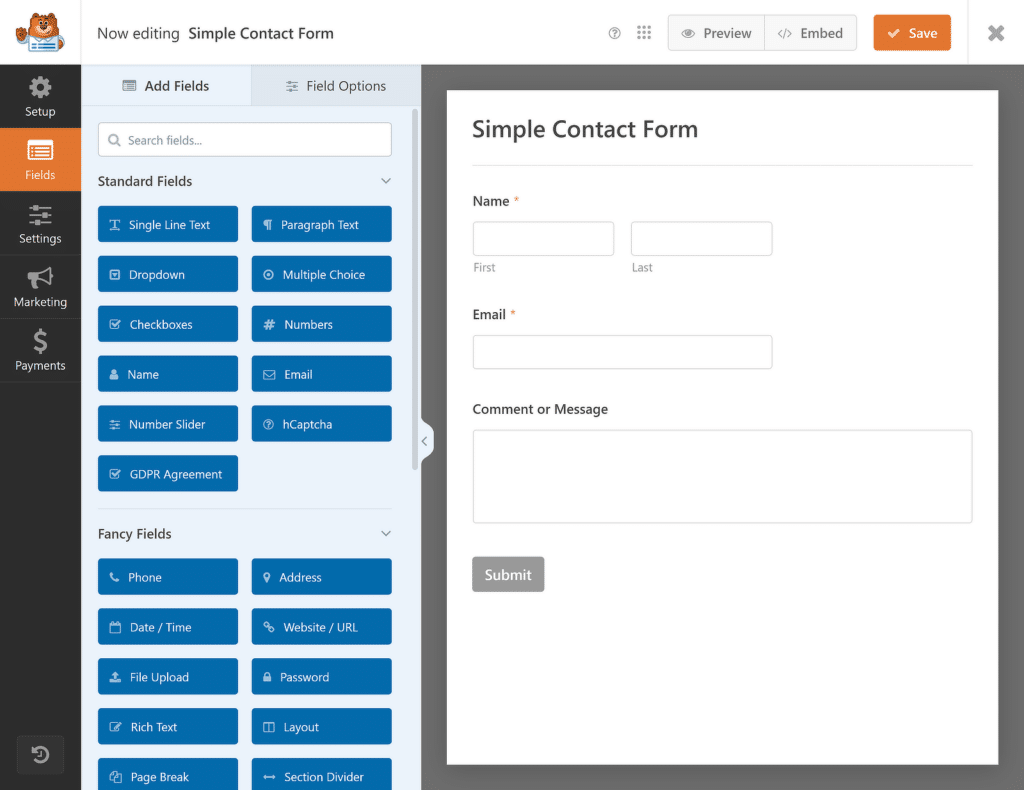Collapse the Fancy Fields section

[x=386, y=534]
